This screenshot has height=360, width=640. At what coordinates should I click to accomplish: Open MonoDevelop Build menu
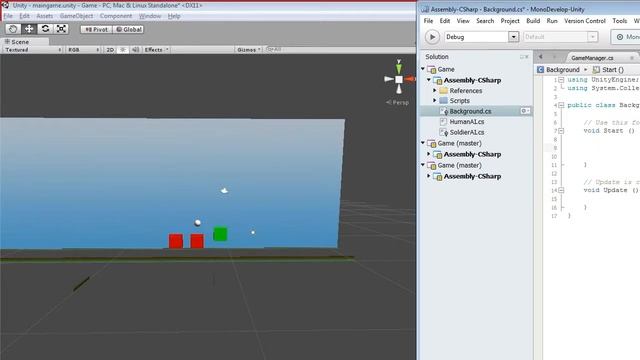pos(533,21)
